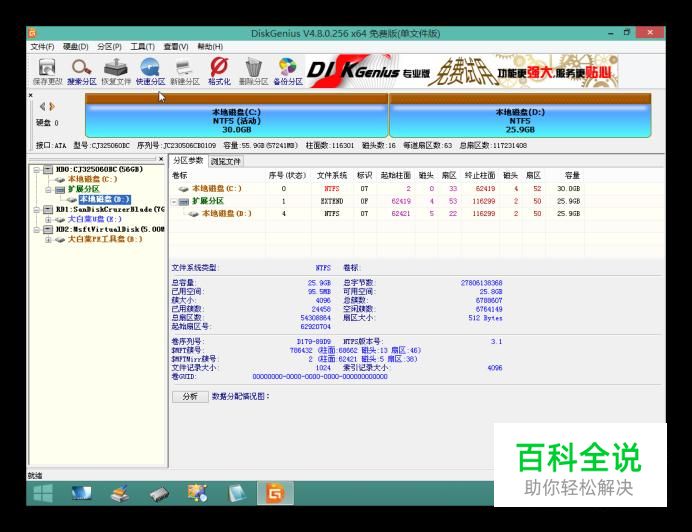692x532 pixels.
Task: Click the volume GUID value of zeros
Action: pos(320,377)
